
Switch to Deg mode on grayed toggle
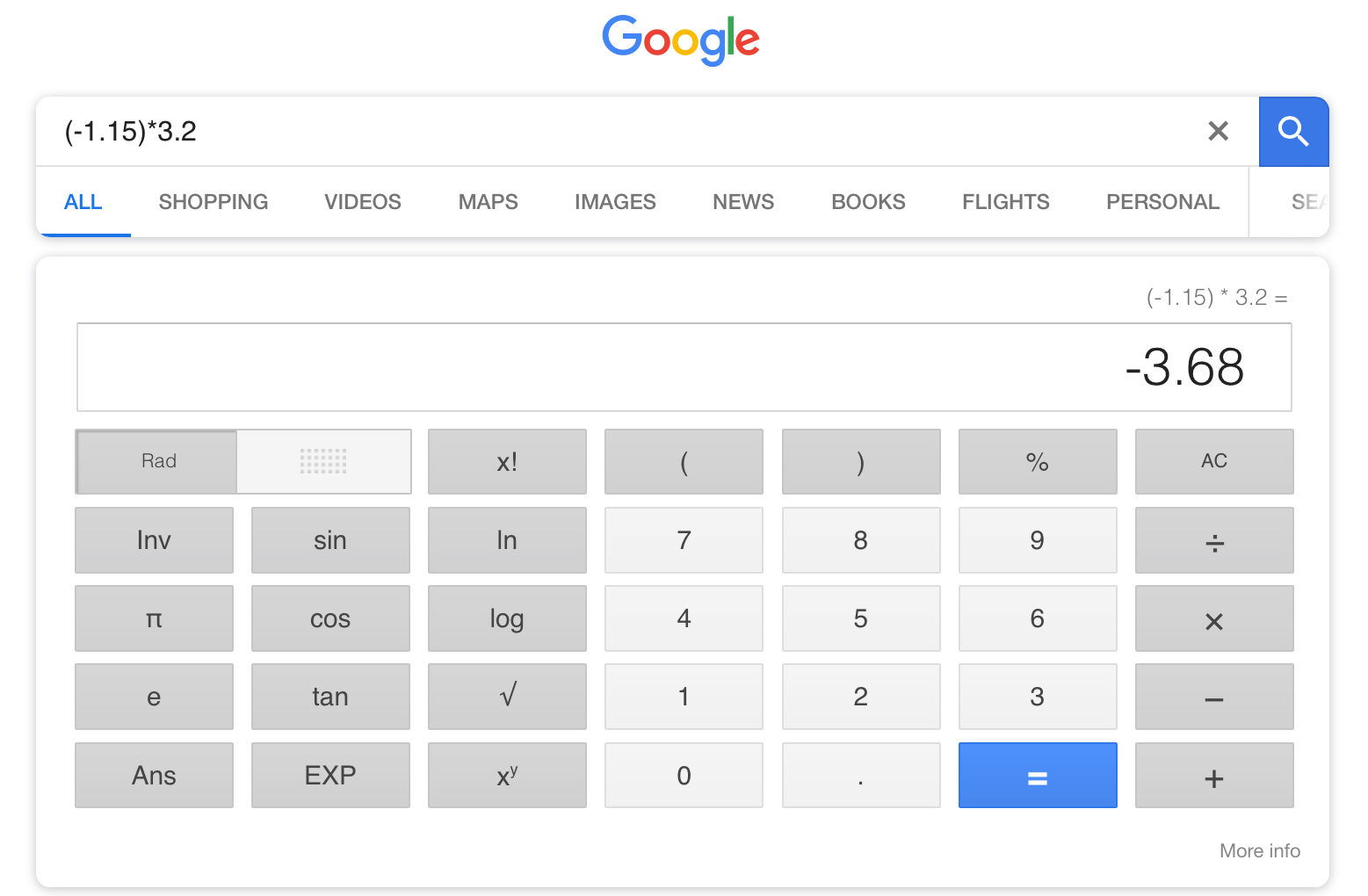[x=323, y=461]
